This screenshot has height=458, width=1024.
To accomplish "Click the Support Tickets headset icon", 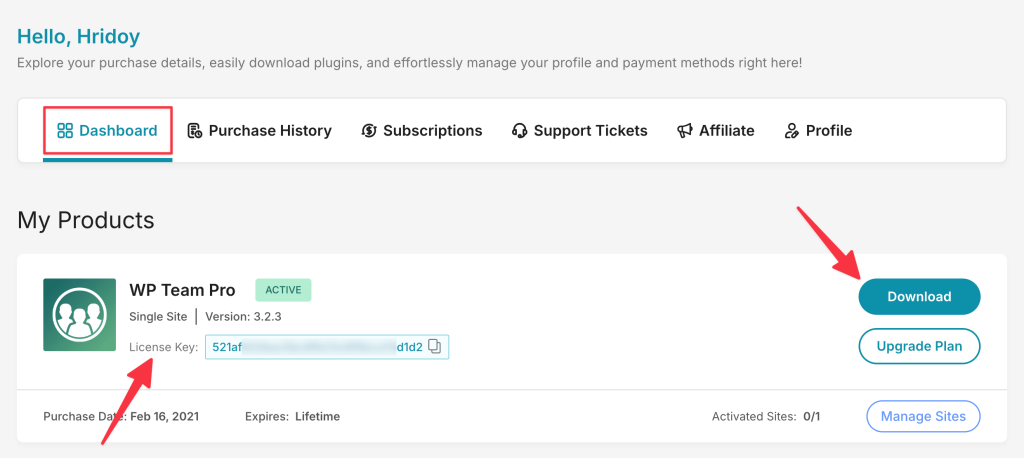I will [519, 131].
